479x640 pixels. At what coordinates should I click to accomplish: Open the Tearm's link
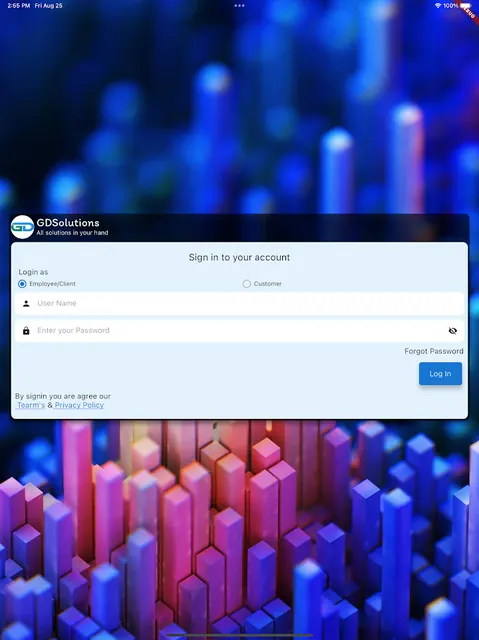tap(31, 405)
